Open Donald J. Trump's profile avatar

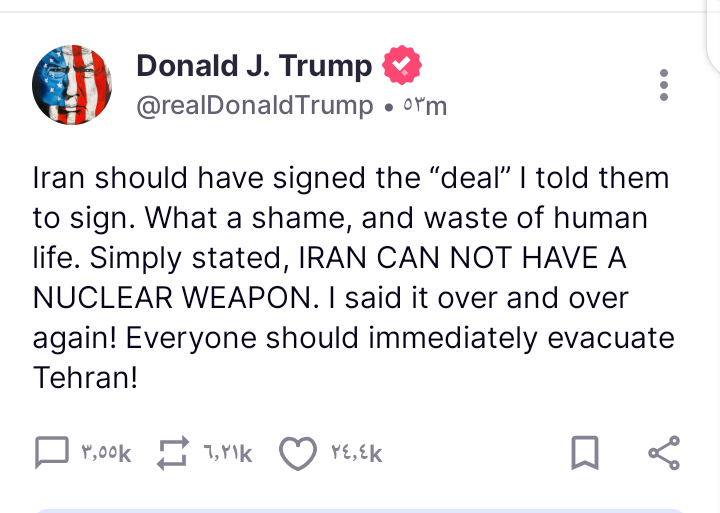tap(72, 85)
